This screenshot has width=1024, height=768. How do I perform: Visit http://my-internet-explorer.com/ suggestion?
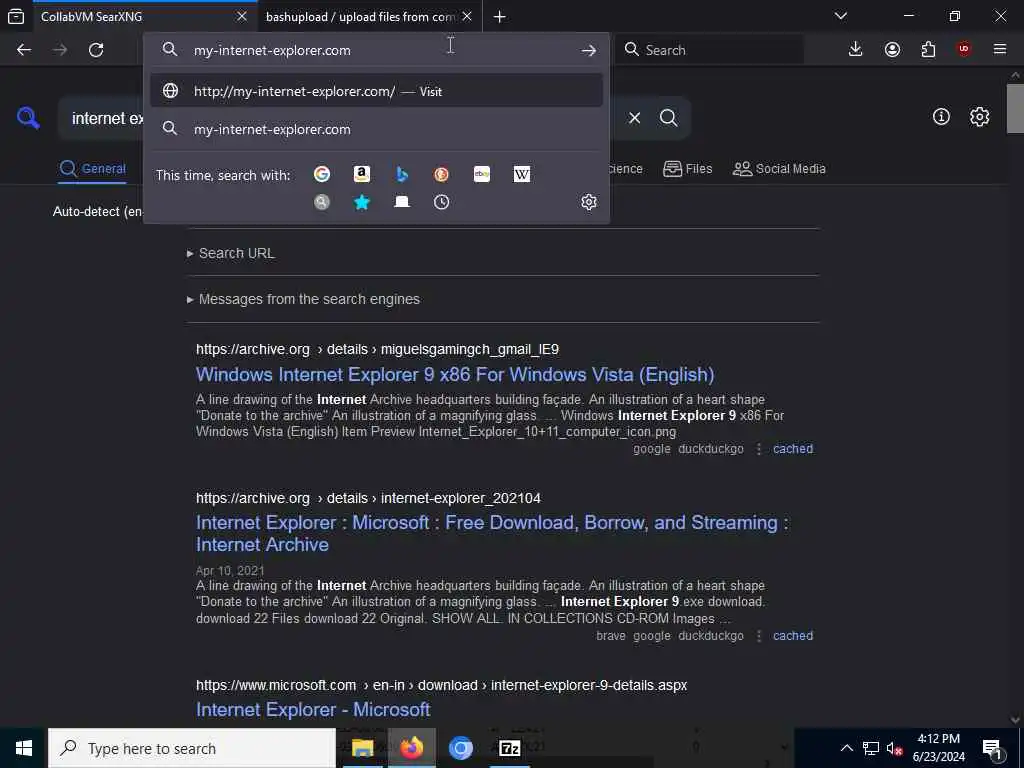(376, 91)
